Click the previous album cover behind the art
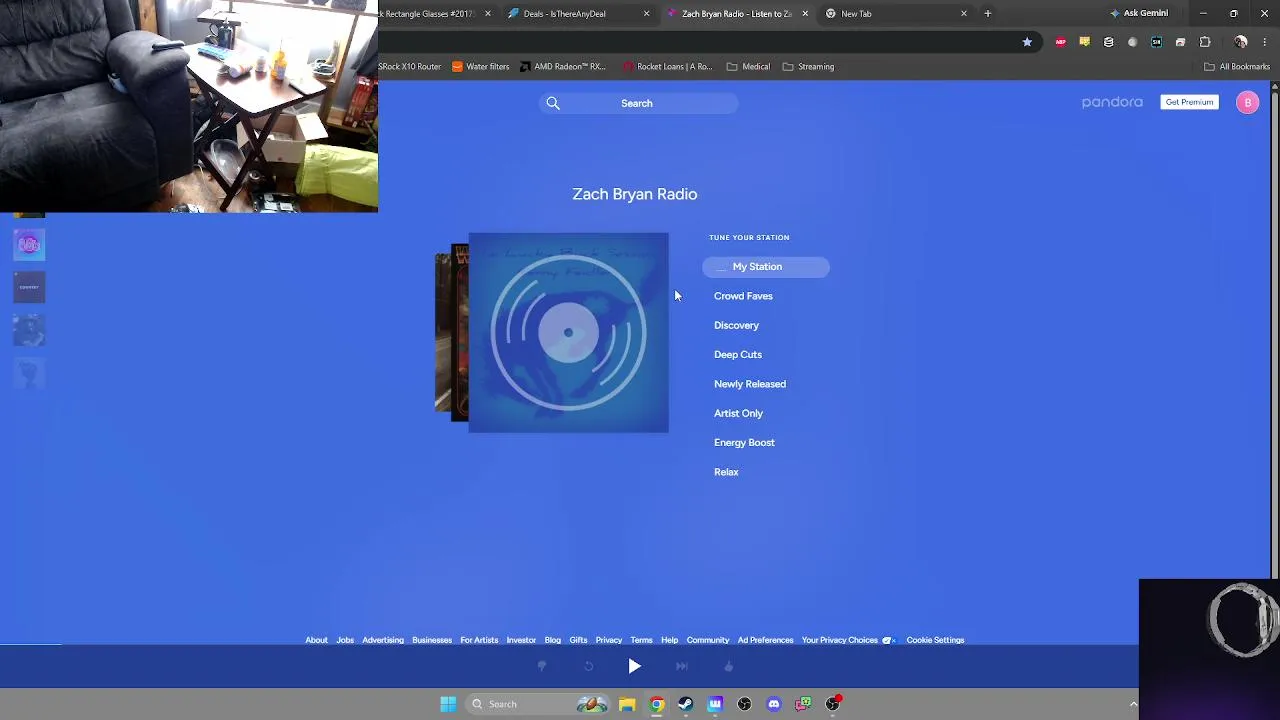 click(459, 333)
